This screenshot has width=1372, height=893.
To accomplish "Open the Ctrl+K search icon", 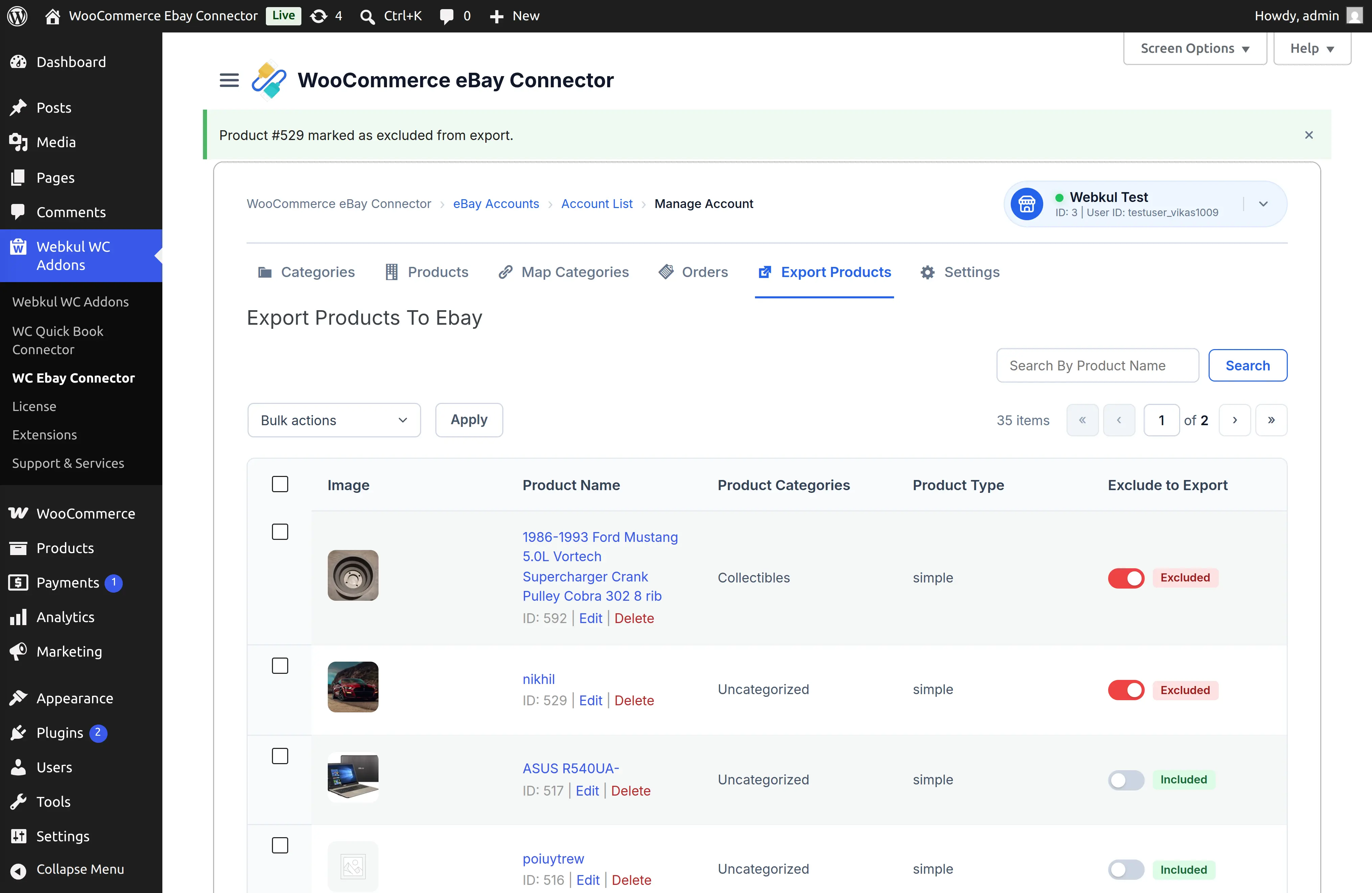I will (x=367, y=16).
